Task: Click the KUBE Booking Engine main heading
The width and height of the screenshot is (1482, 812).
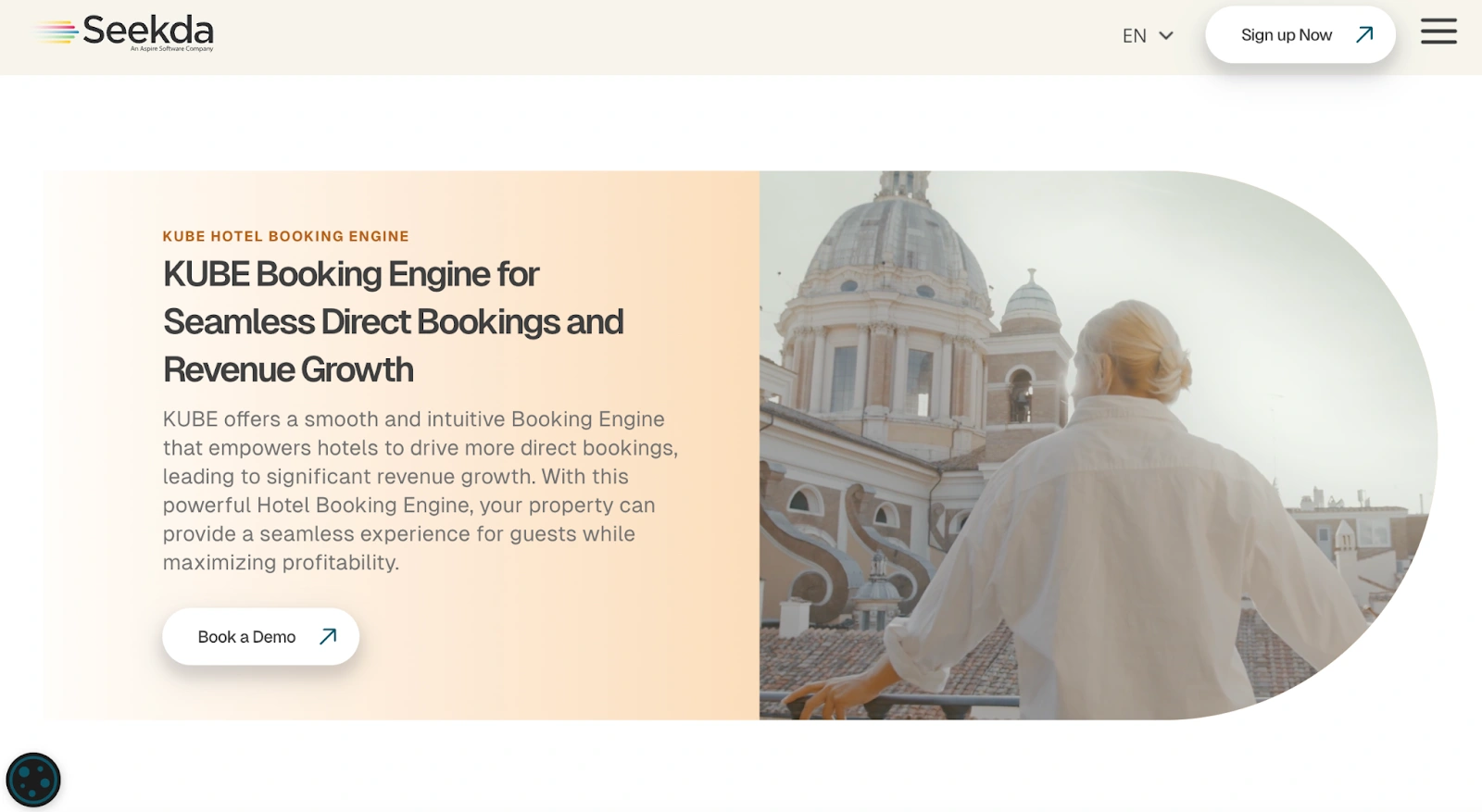Action: (x=394, y=321)
